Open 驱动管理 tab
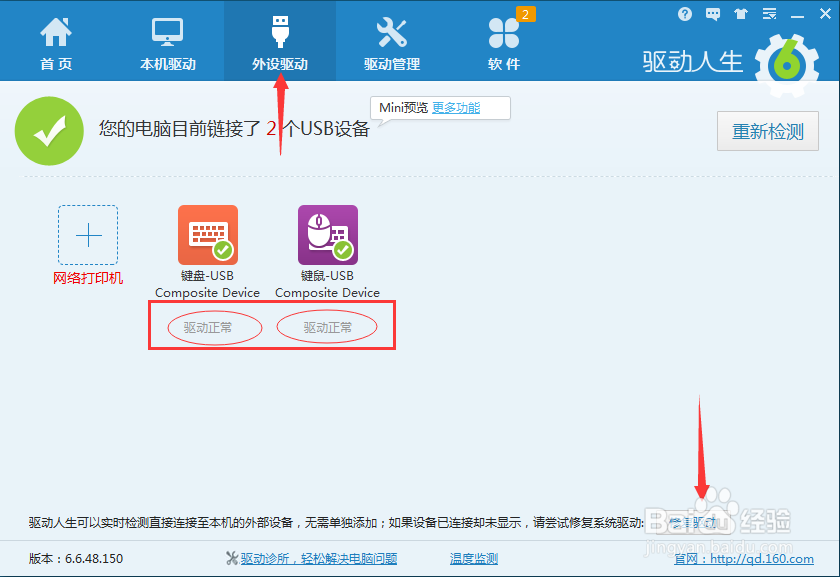This screenshot has width=840, height=577. (x=392, y=43)
